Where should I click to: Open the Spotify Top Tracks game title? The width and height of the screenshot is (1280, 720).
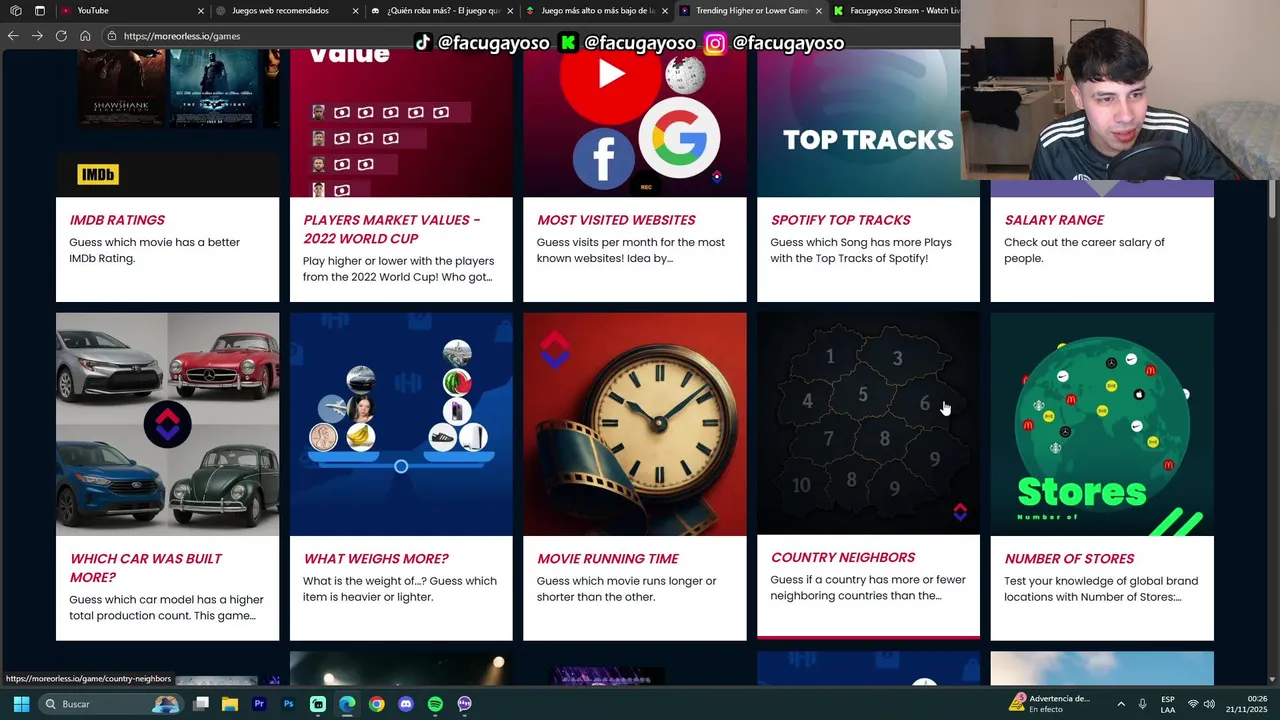841,220
